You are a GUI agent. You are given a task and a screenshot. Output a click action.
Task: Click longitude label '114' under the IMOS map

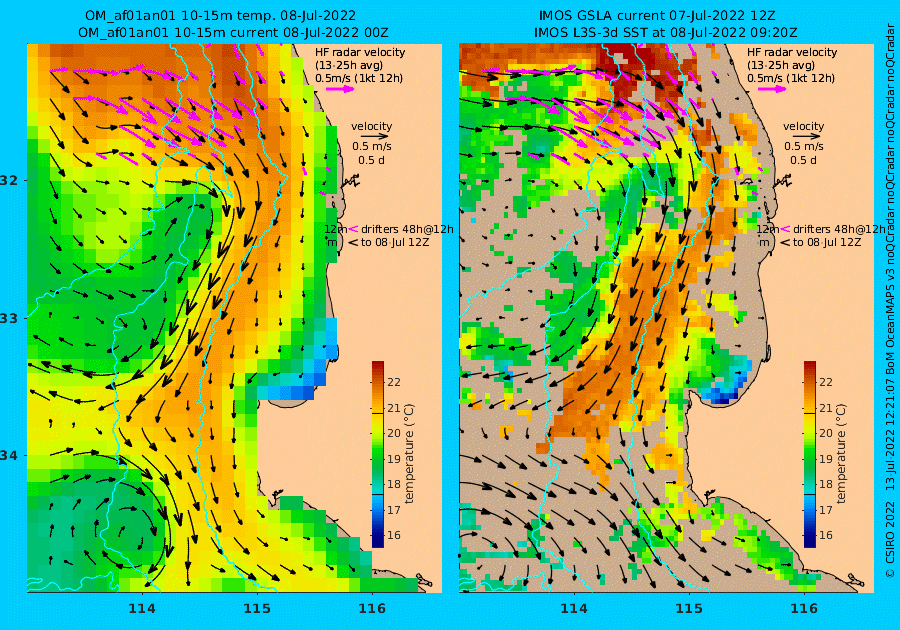point(574,609)
